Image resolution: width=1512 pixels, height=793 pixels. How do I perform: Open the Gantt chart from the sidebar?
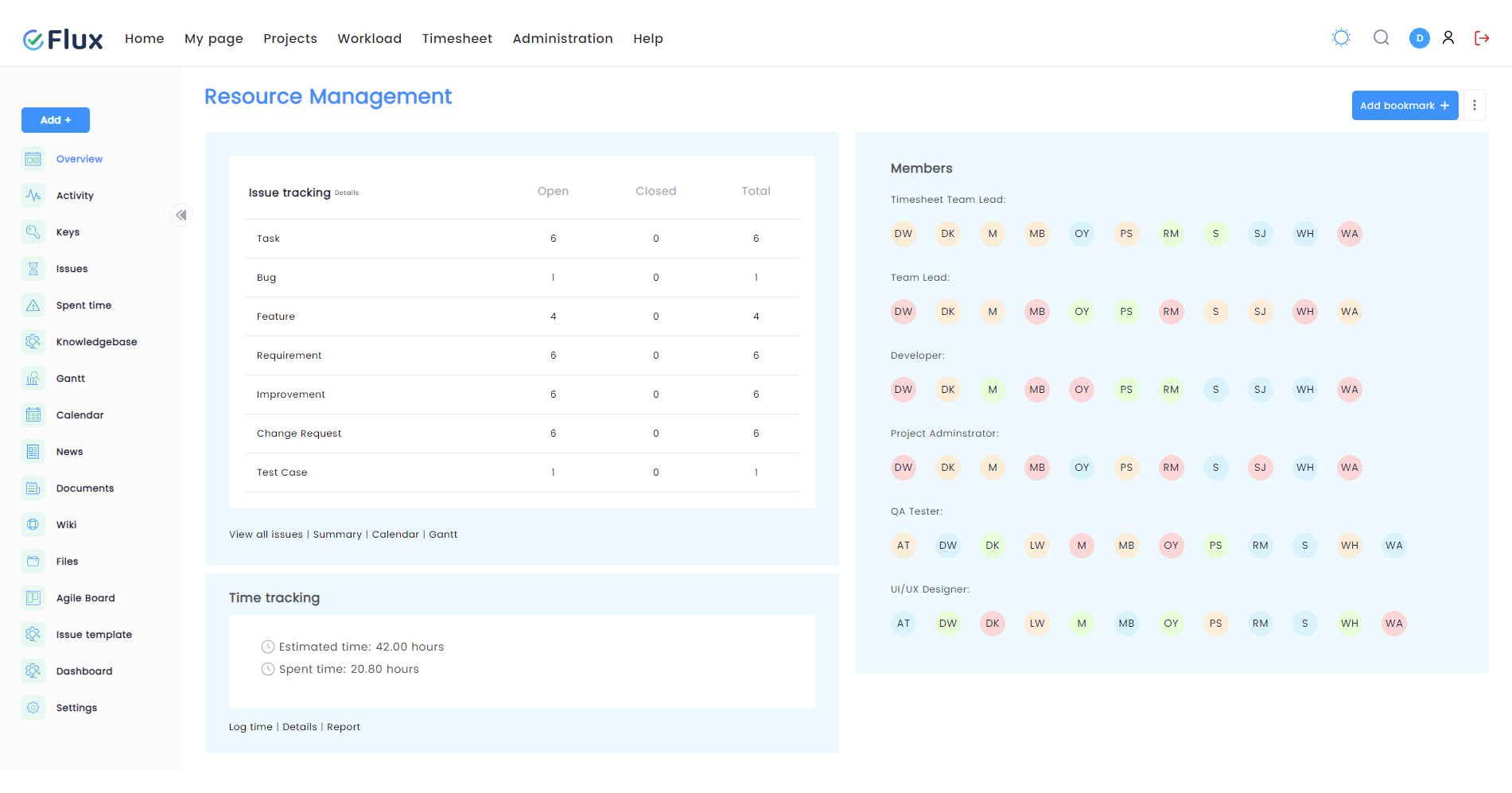[x=33, y=378]
